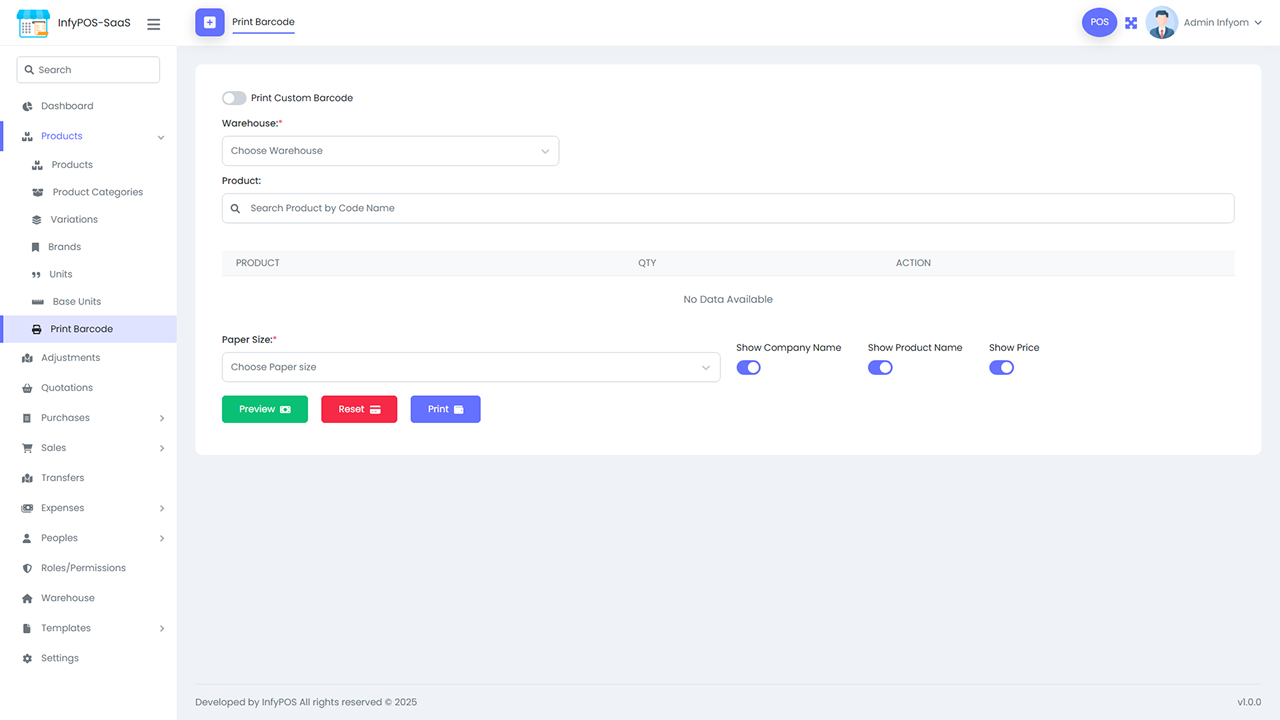This screenshot has width=1280, height=720.
Task: Open the Admin Infyom account menu
Action: (x=1216, y=22)
